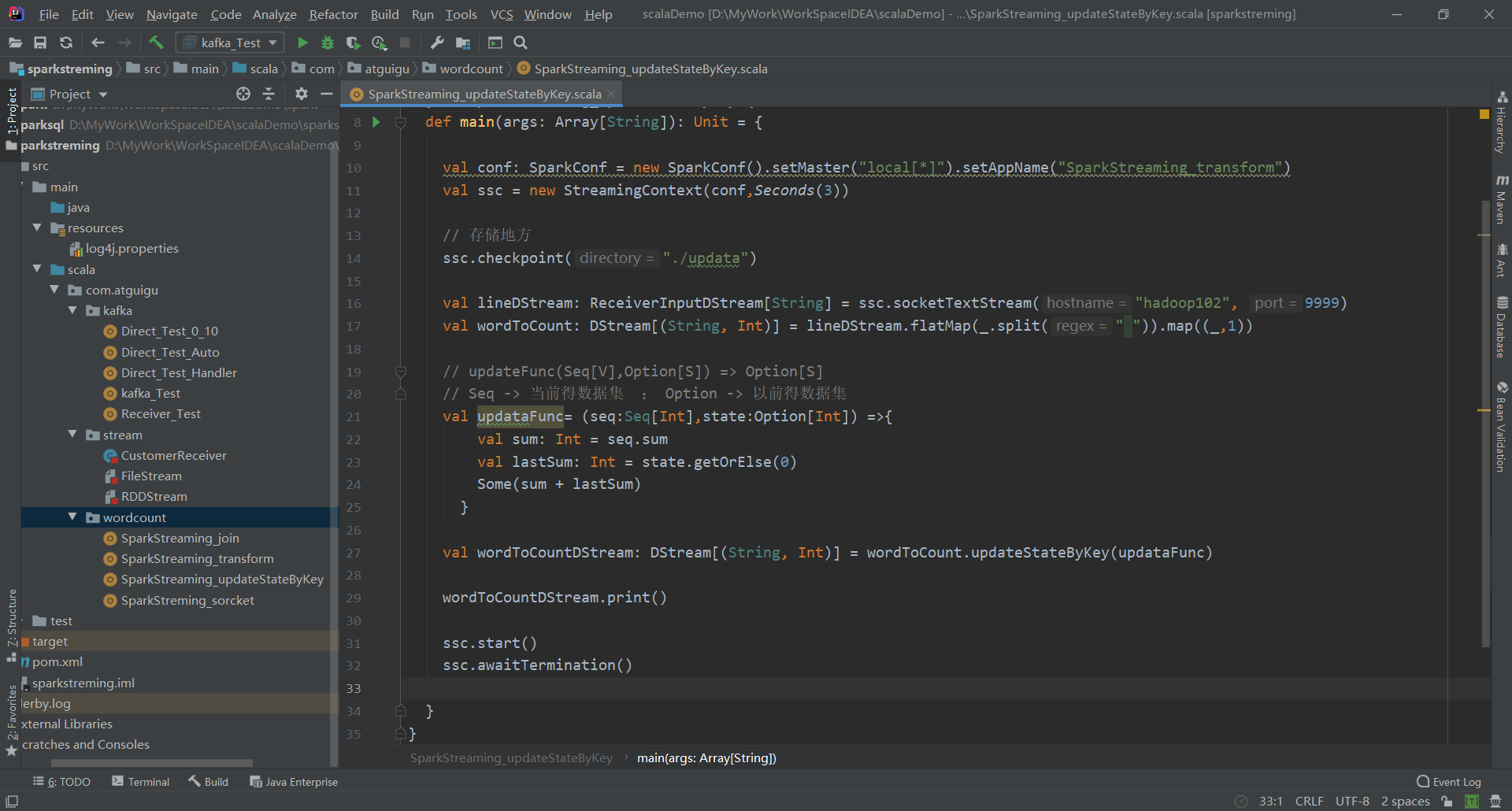Open log4j.properties in project tree

(x=132, y=248)
